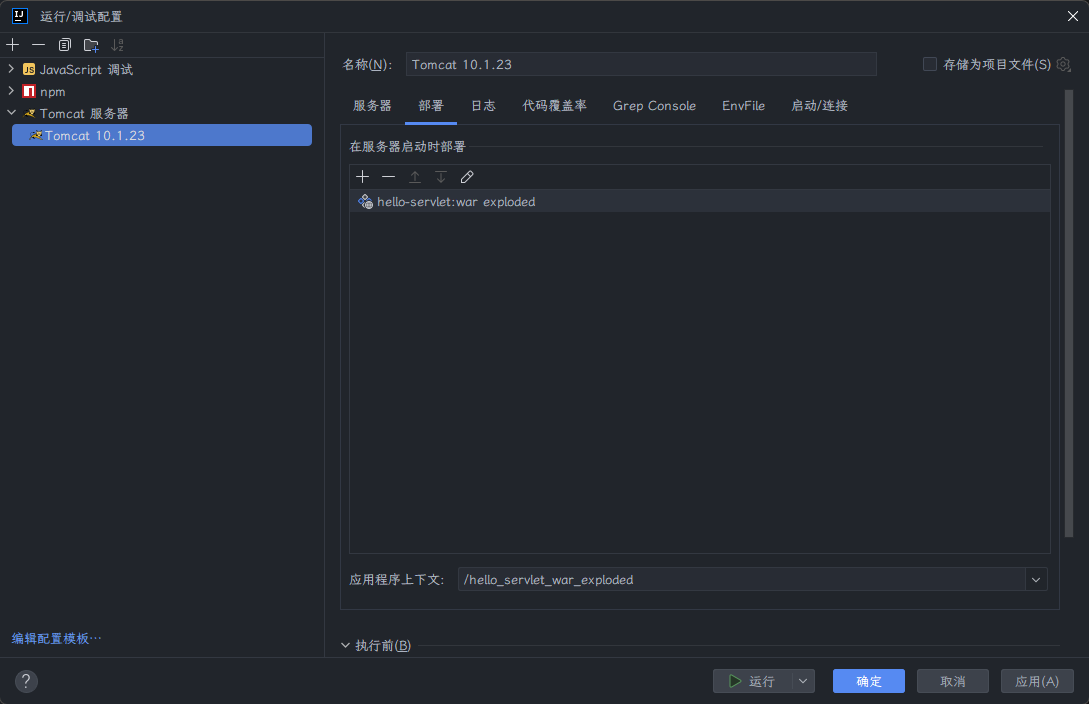Open the Grep Console tab
This screenshot has width=1089, height=704.
click(654, 106)
